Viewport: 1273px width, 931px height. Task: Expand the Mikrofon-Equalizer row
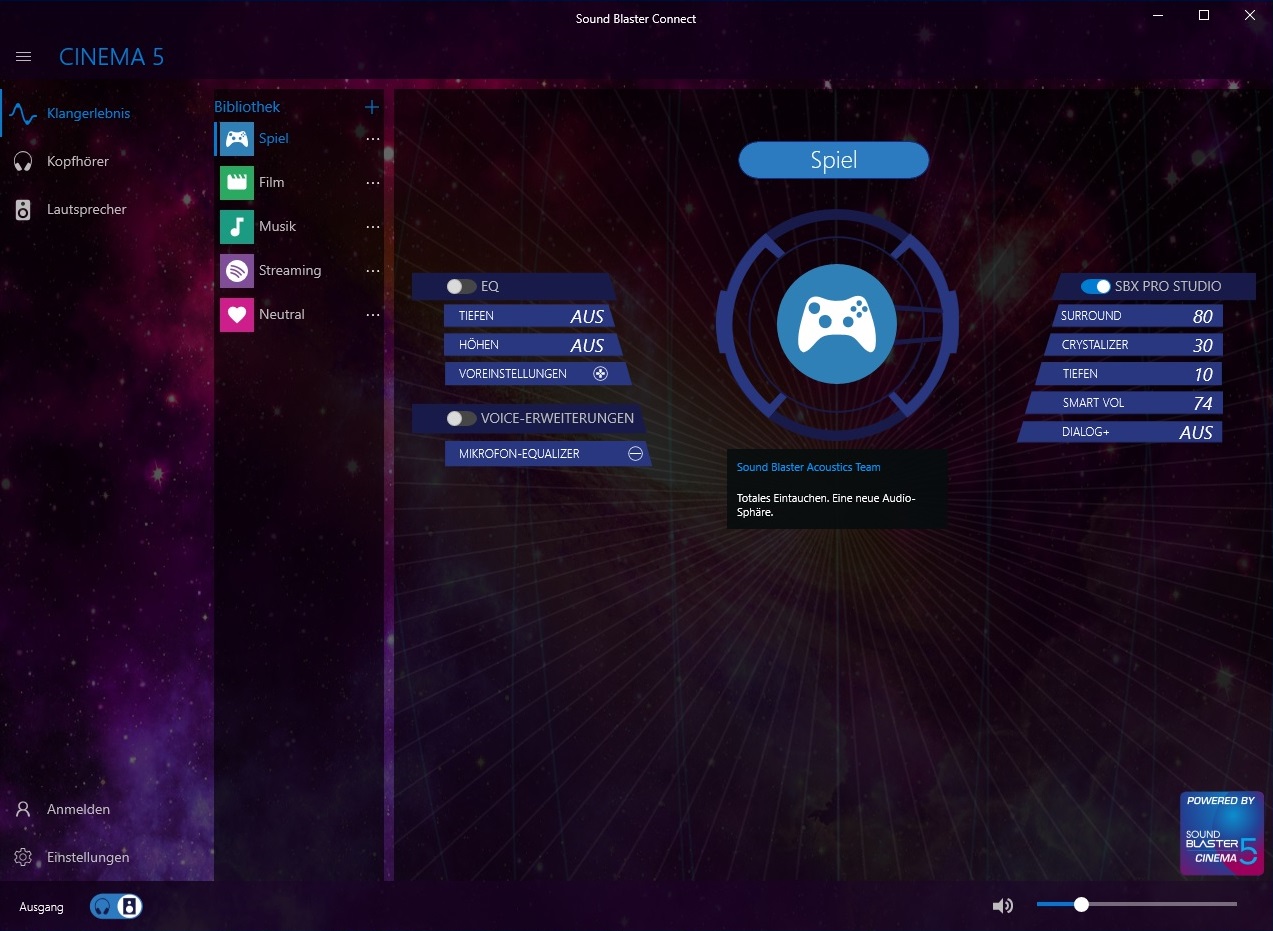548,454
